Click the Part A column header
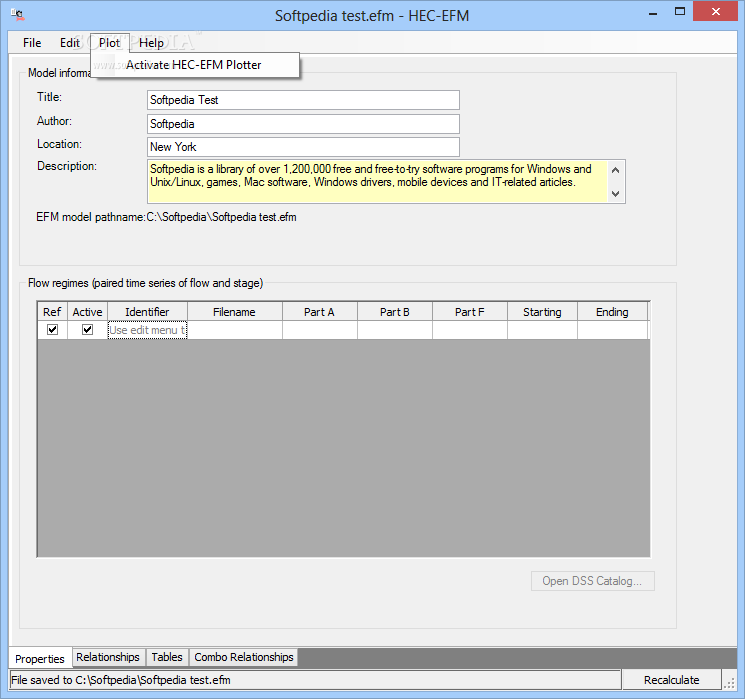Viewport: 745px width, 699px height. pos(320,312)
